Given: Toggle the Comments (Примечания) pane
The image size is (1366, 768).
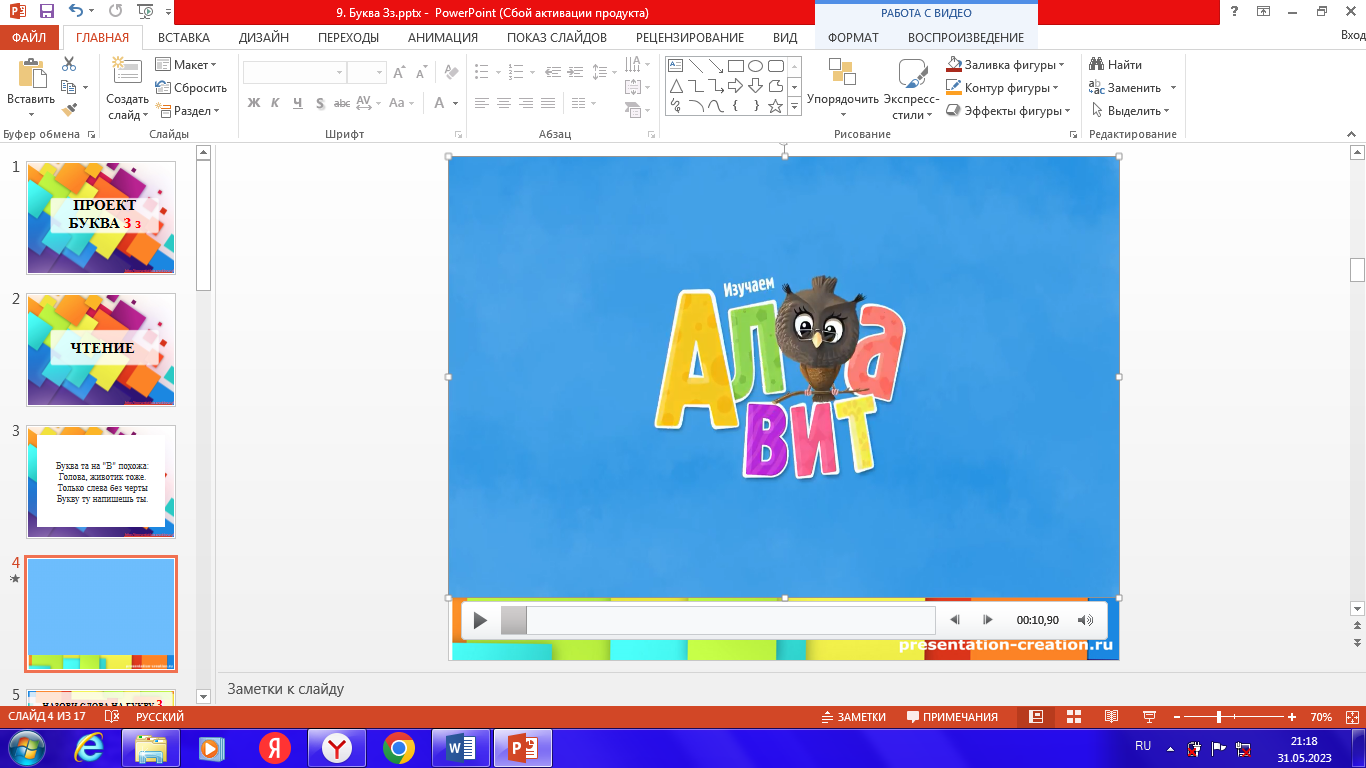Looking at the screenshot, I should (952, 717).
